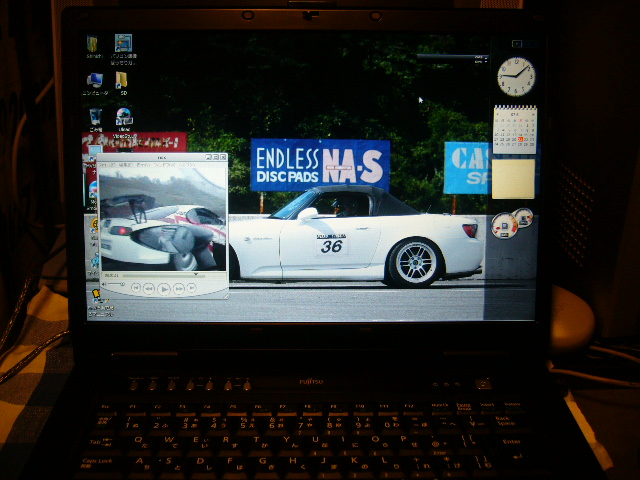Select the Ulead VideoStudio desktop icon

tap(124, 122)
